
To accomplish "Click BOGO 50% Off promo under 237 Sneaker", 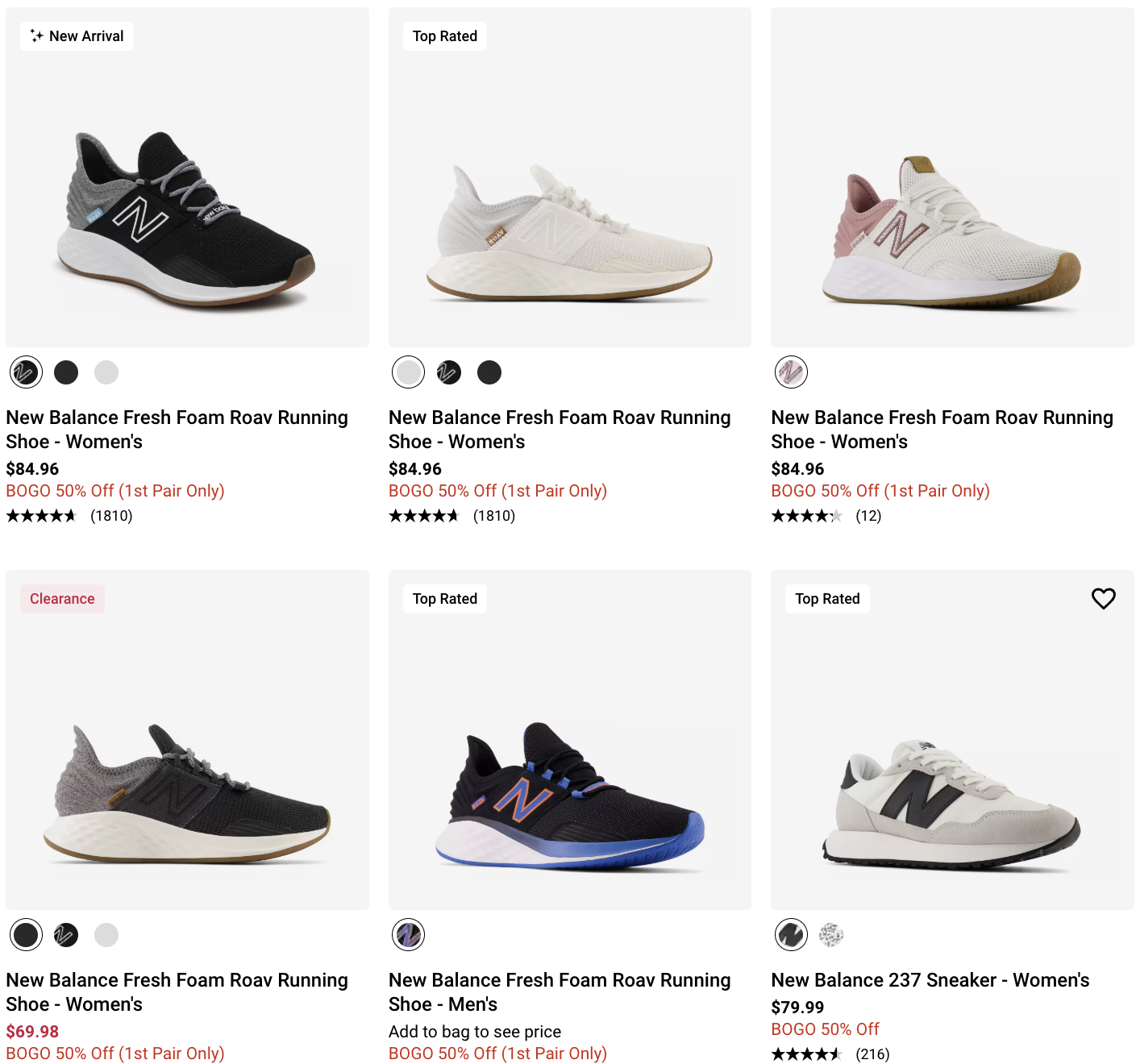I will pos(825,1029).
